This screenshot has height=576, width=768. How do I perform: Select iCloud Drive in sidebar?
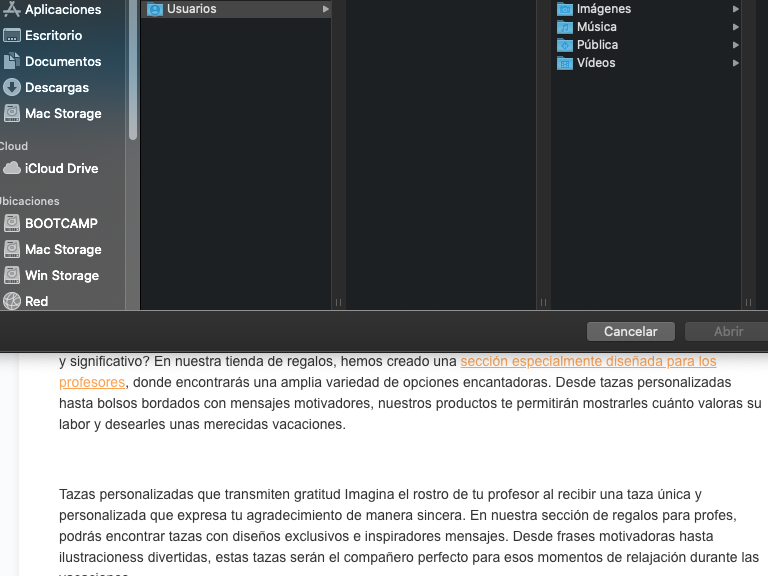(60, 168)
